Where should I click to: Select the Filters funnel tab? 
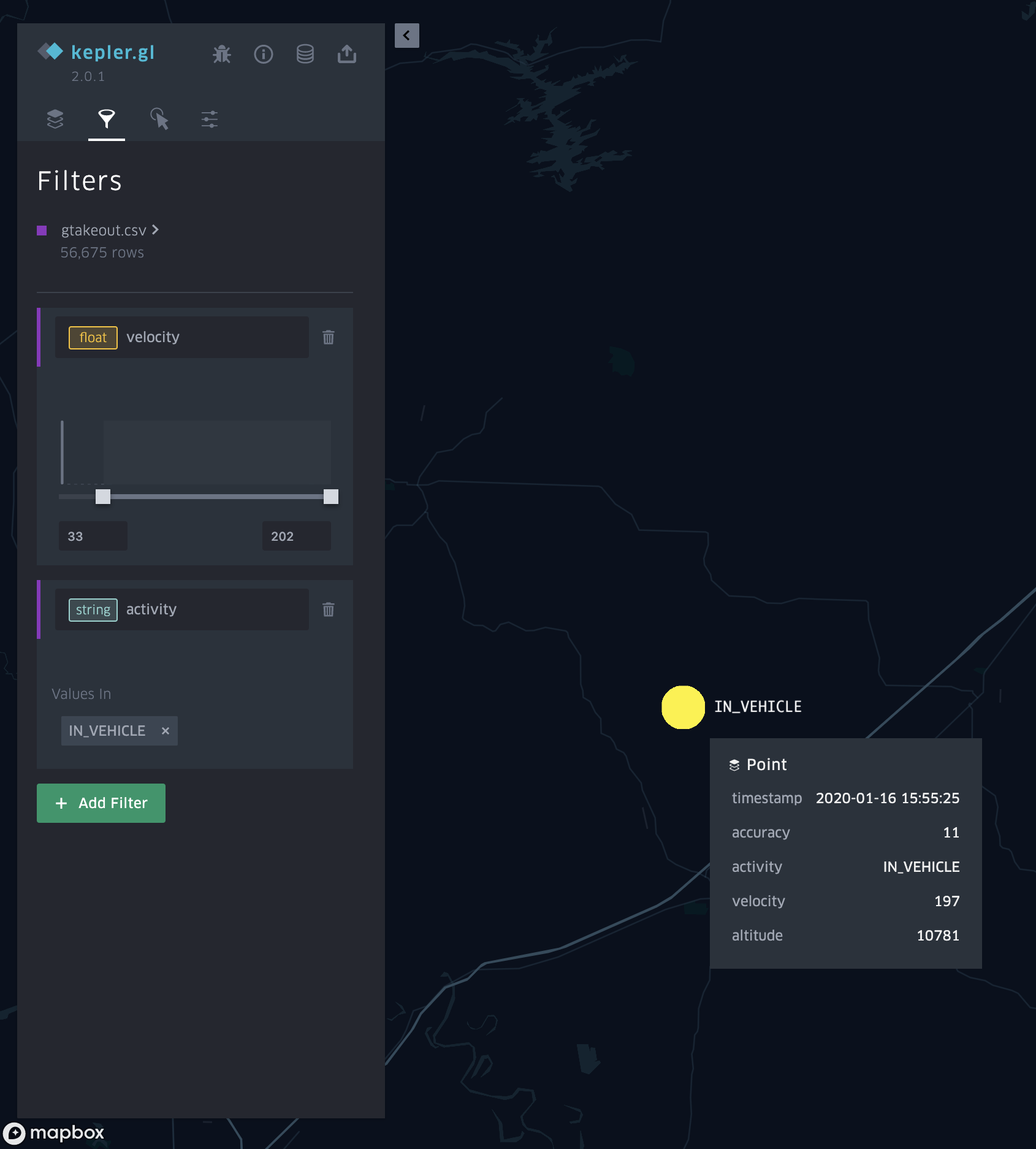[107, 119]
